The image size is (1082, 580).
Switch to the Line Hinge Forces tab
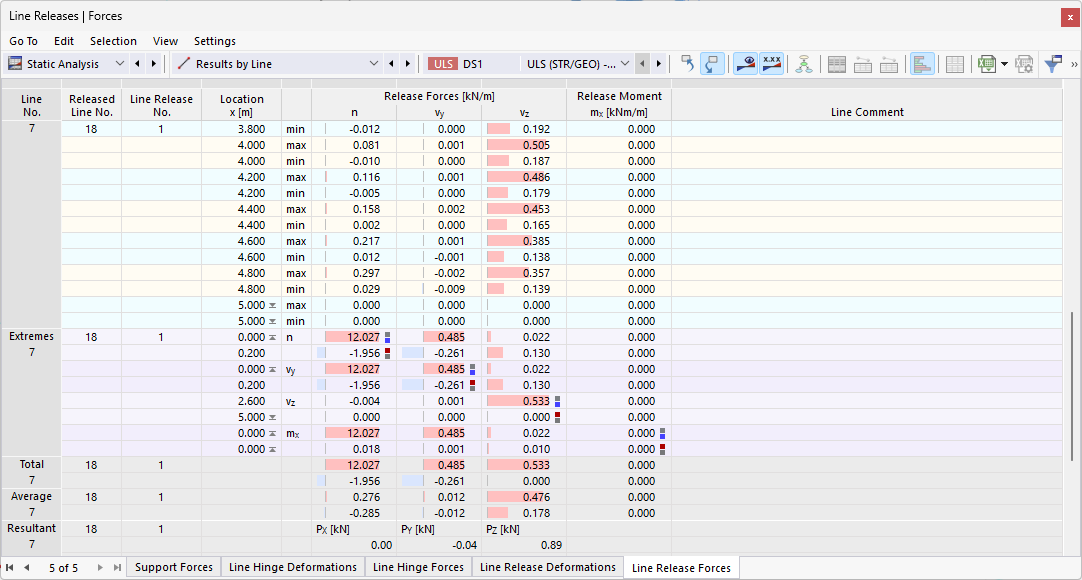(x=418, y=567)
